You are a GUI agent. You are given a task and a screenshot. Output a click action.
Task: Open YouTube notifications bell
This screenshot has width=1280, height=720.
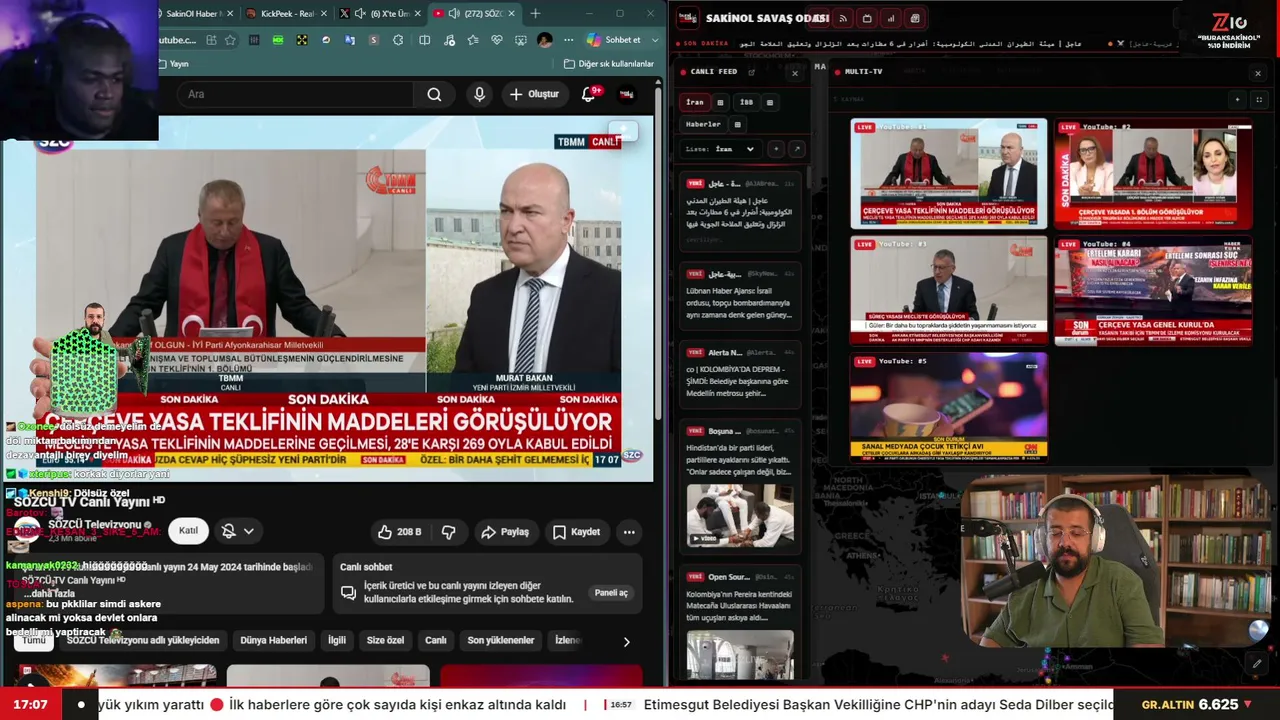tap(588, 94)
